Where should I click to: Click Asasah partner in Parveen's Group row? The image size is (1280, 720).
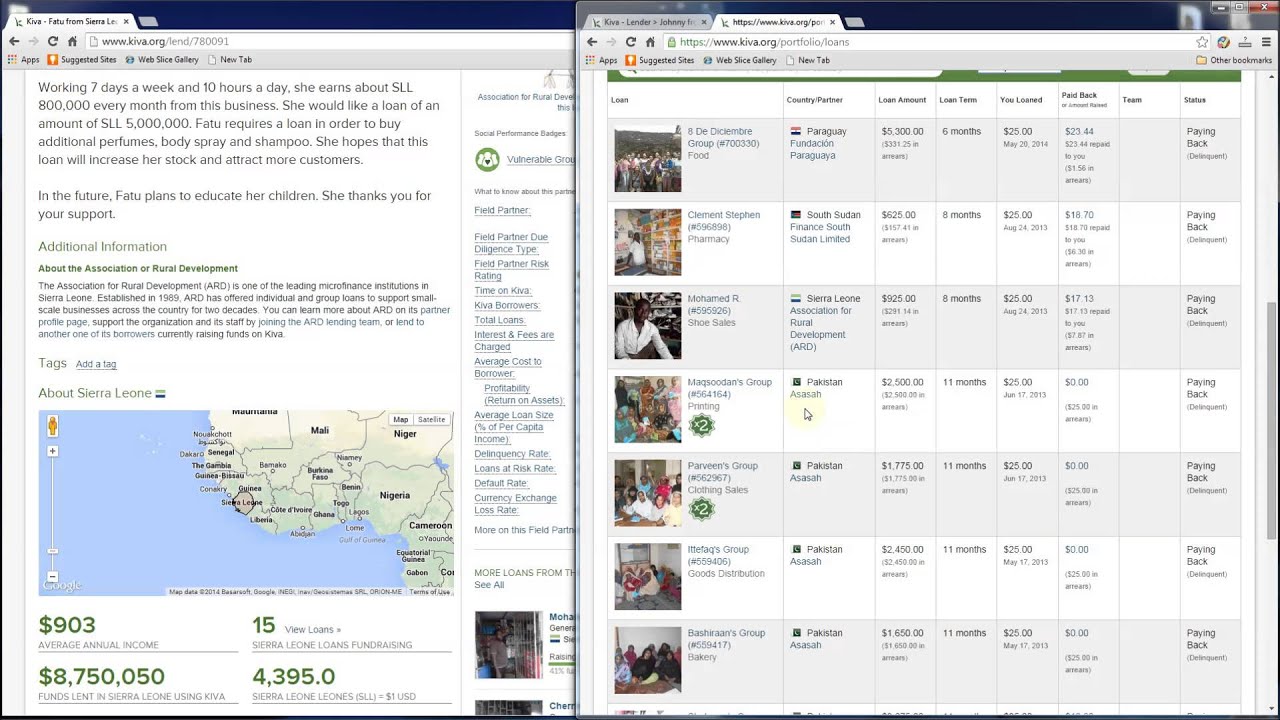(805, 478)
